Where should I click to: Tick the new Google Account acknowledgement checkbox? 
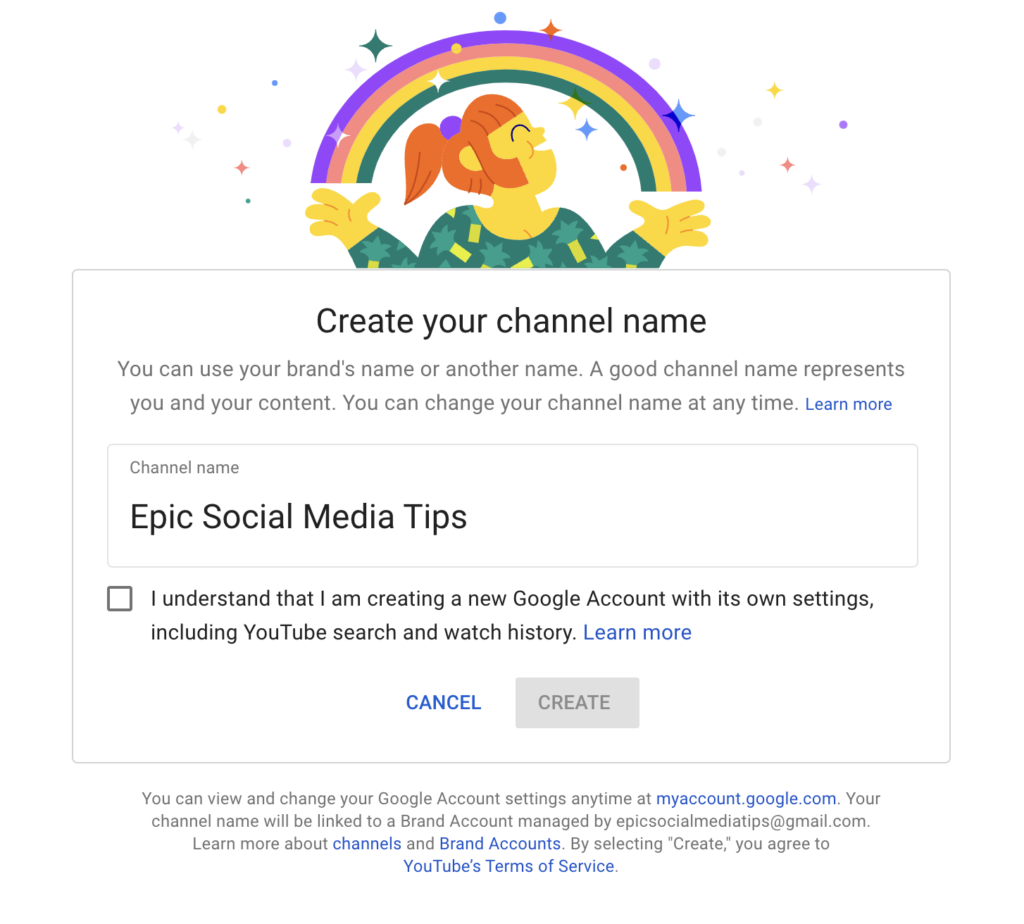coord(120,598)
